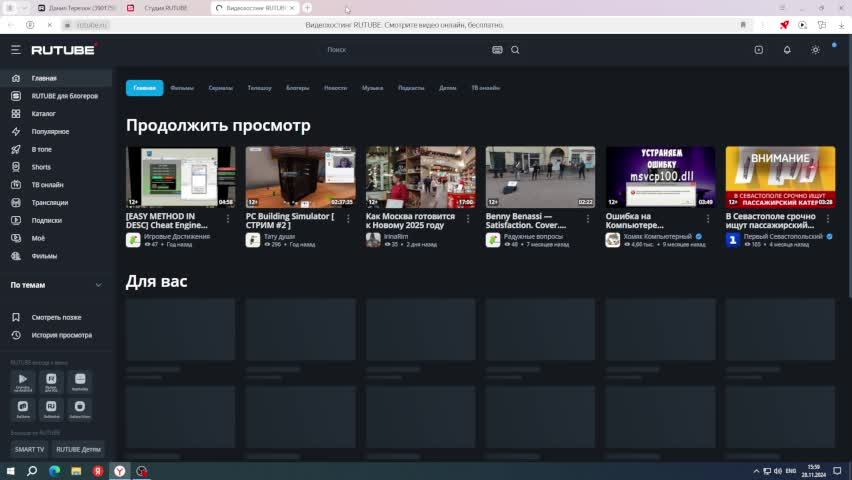This screenshot has height=480, width=852.
Task: Click the Поиск search field
Action: tap(405, 49)
